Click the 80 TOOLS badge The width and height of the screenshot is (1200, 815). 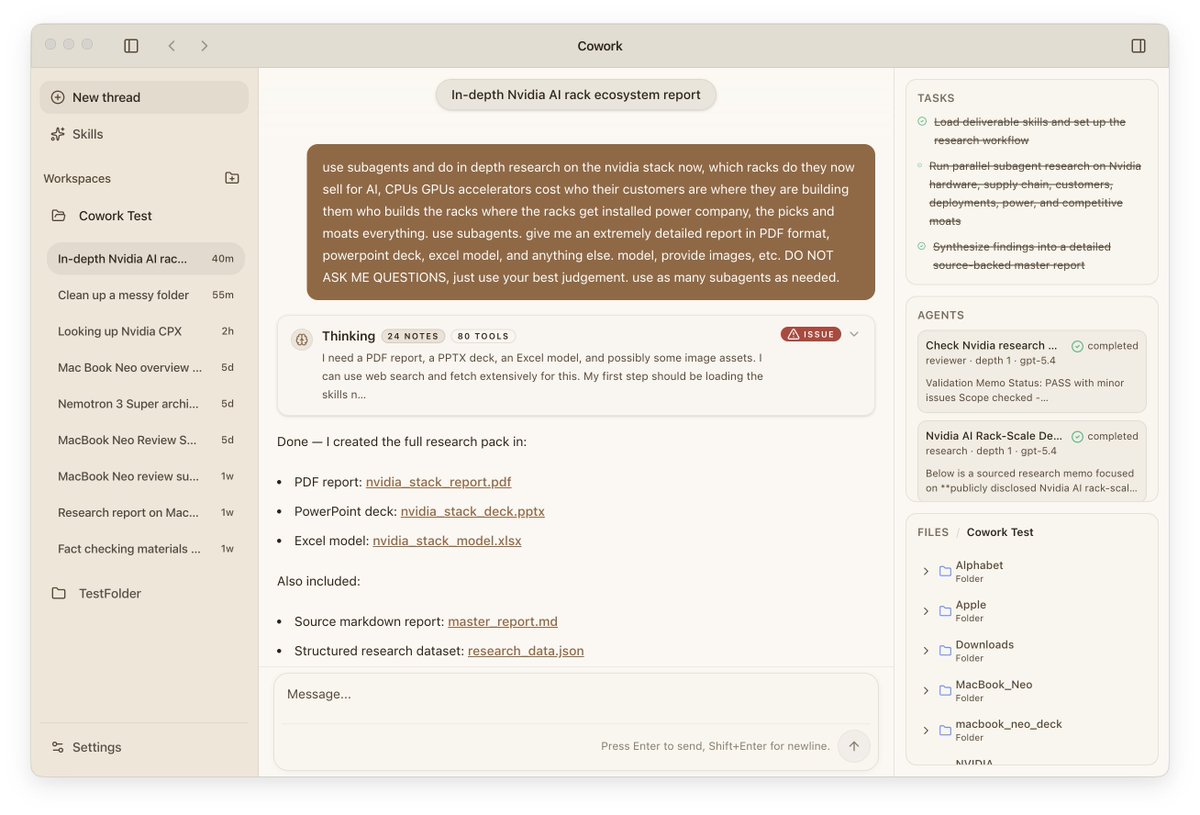pyautogui.click(x=483, y=336)
